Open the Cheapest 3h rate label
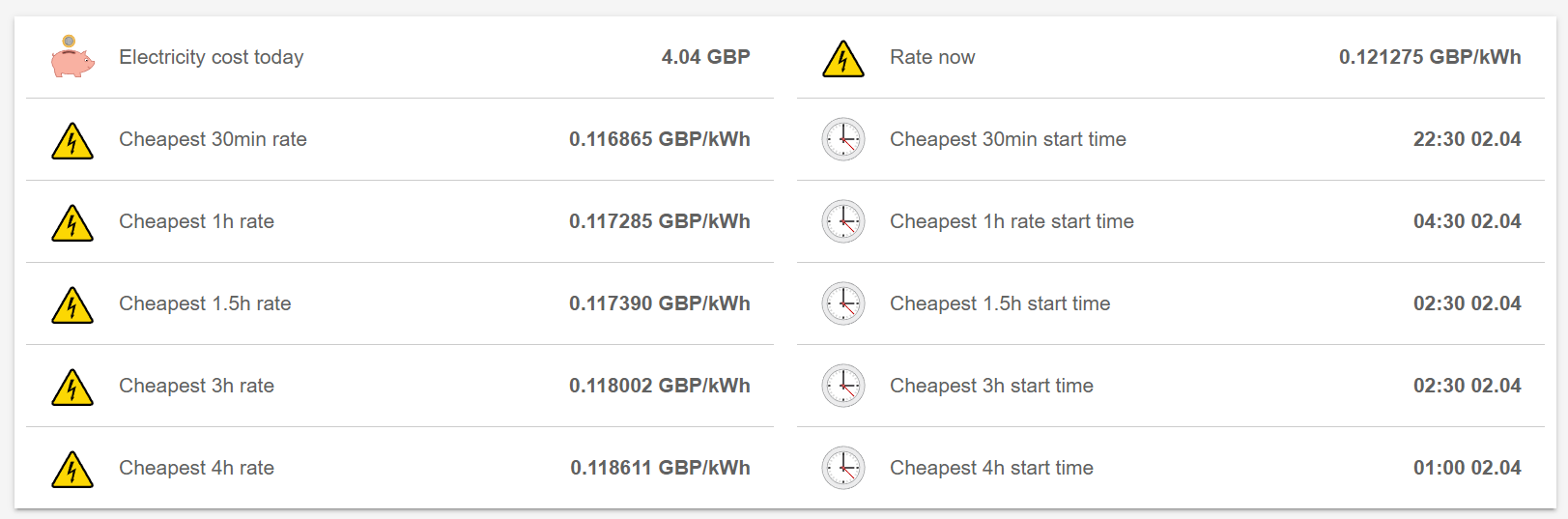Image resolution: width=1568 pixels, height=519 pixels. pos(196,386)
